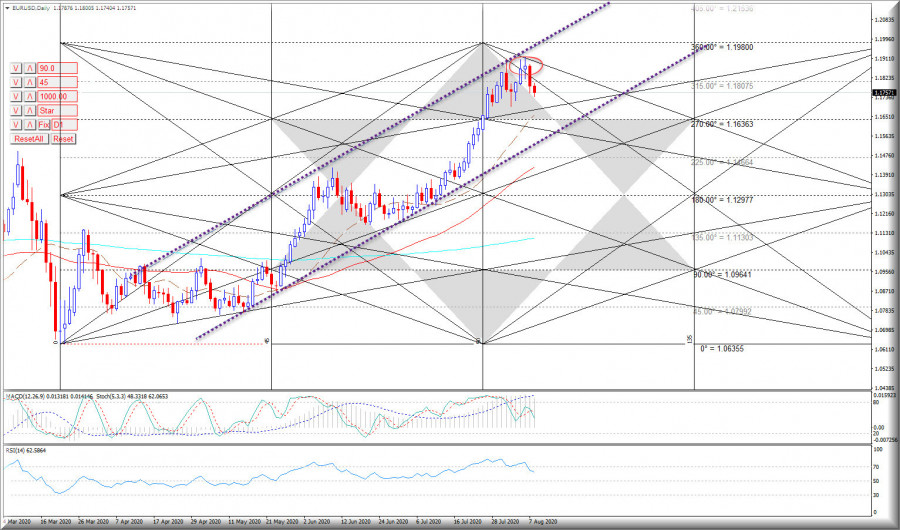The width and height of the screenshot is (900, 530).
Task: Decrease the 1000.00 value with its down arrow
Action: click(16, 96)
